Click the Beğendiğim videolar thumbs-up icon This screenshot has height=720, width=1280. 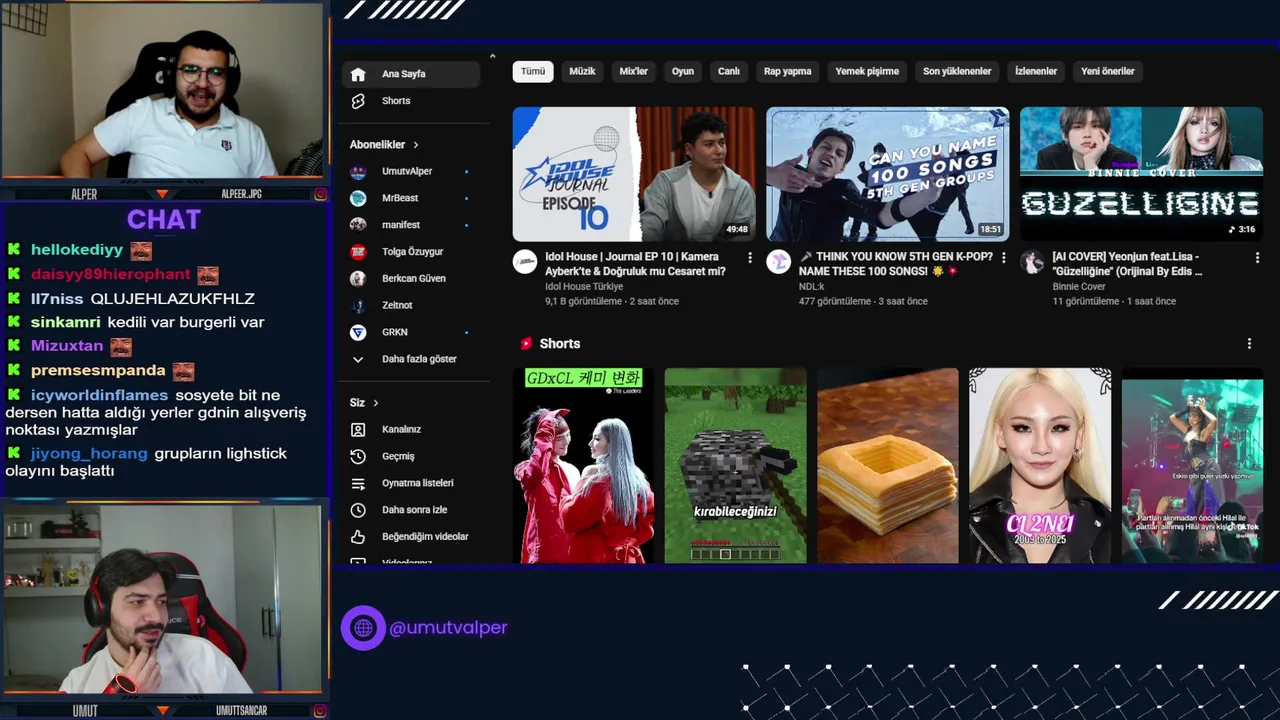(x=358, y=537)
